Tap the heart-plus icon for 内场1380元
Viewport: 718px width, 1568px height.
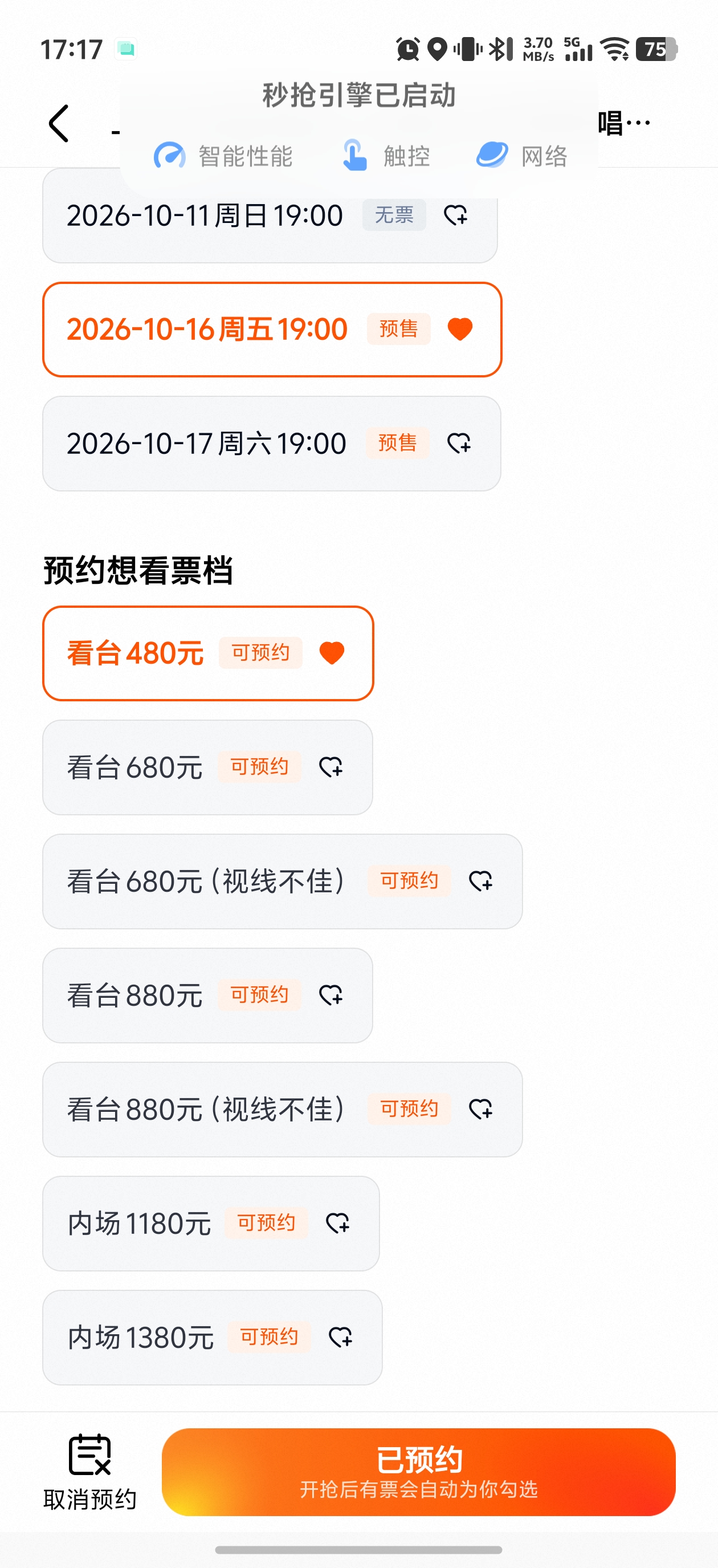[x=341, y=1337]
